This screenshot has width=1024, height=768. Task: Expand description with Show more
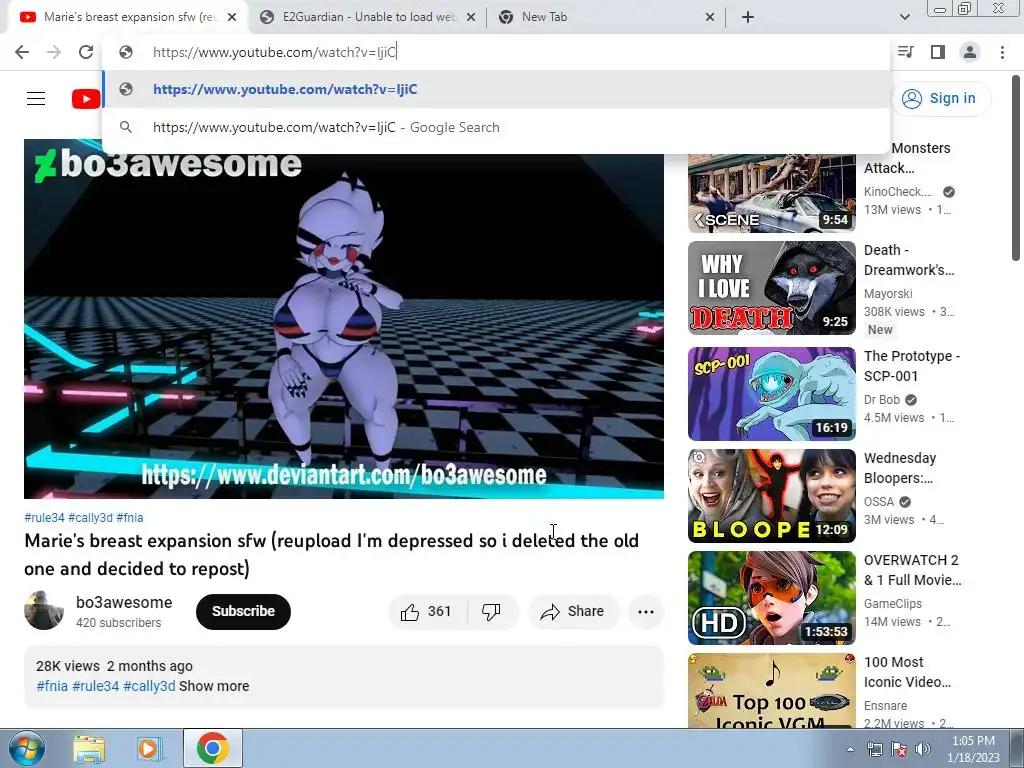point(214,686)
